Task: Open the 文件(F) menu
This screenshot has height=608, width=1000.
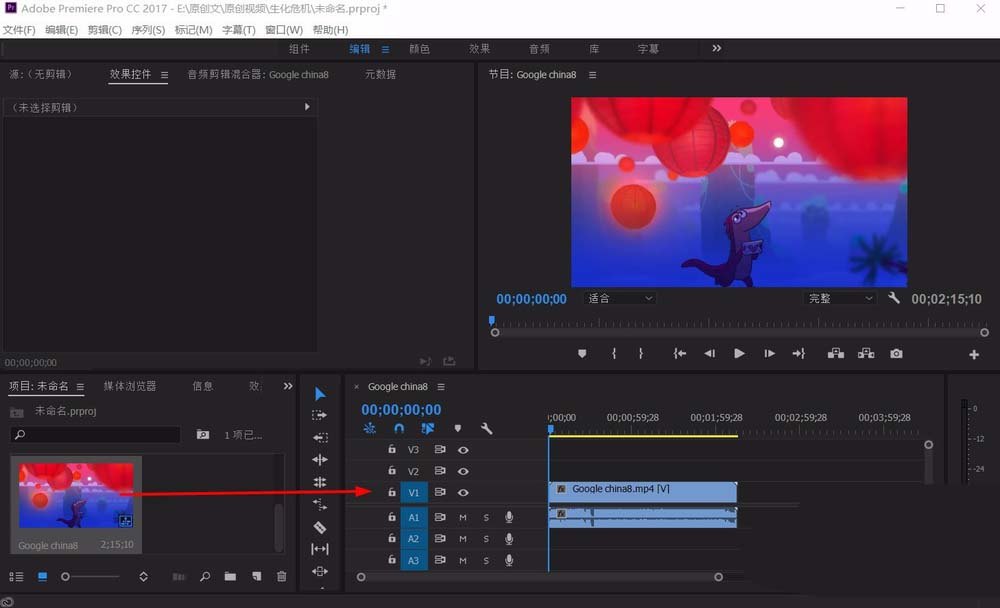Action: [x=18, y=30]
